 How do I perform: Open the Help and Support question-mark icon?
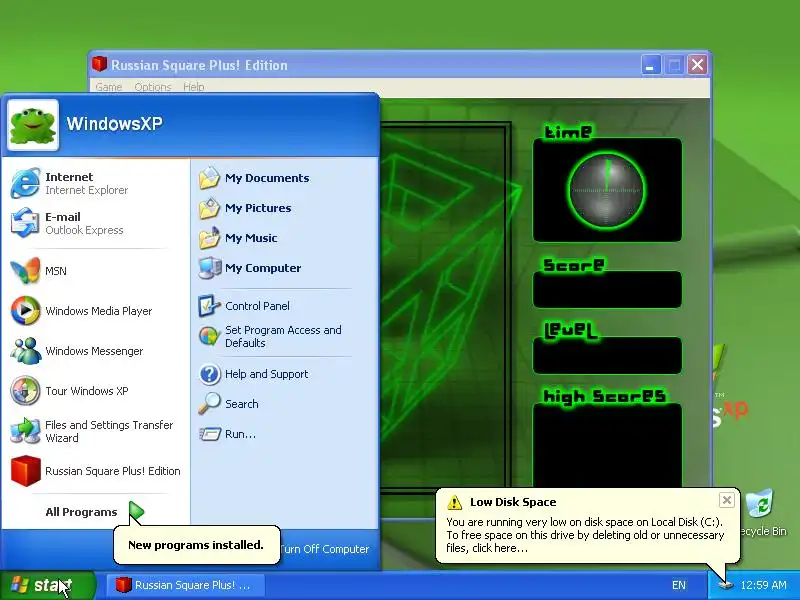(209, 374)
